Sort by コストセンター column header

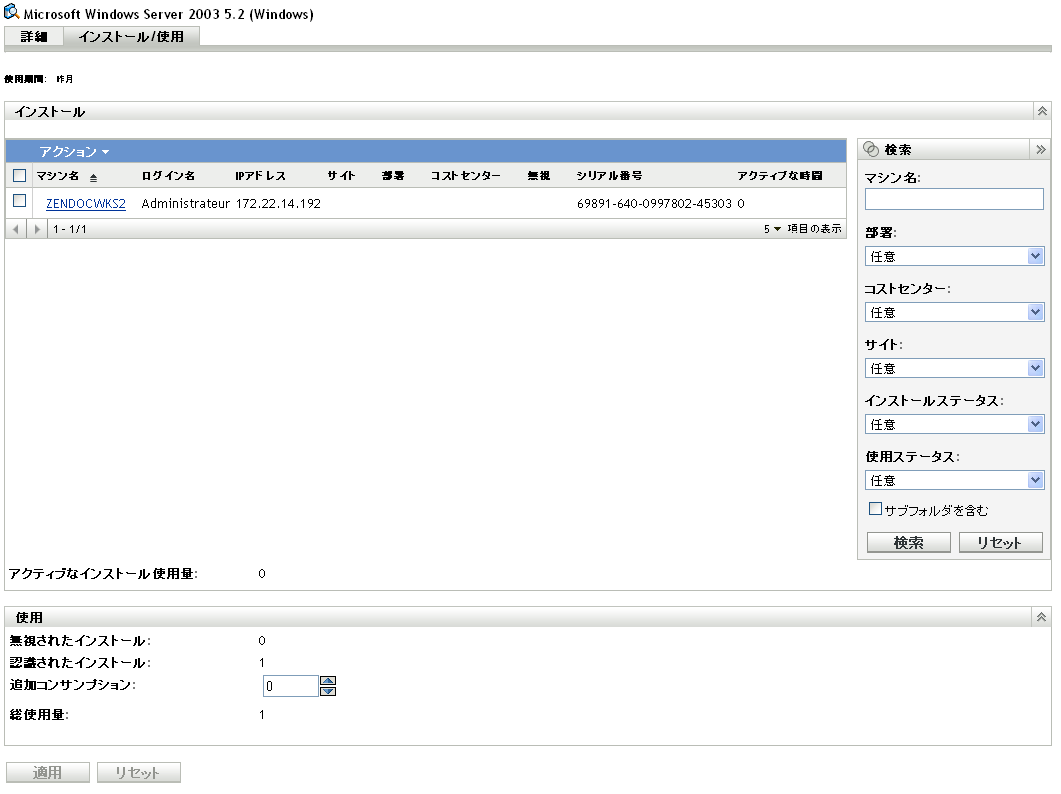[466, 176]
